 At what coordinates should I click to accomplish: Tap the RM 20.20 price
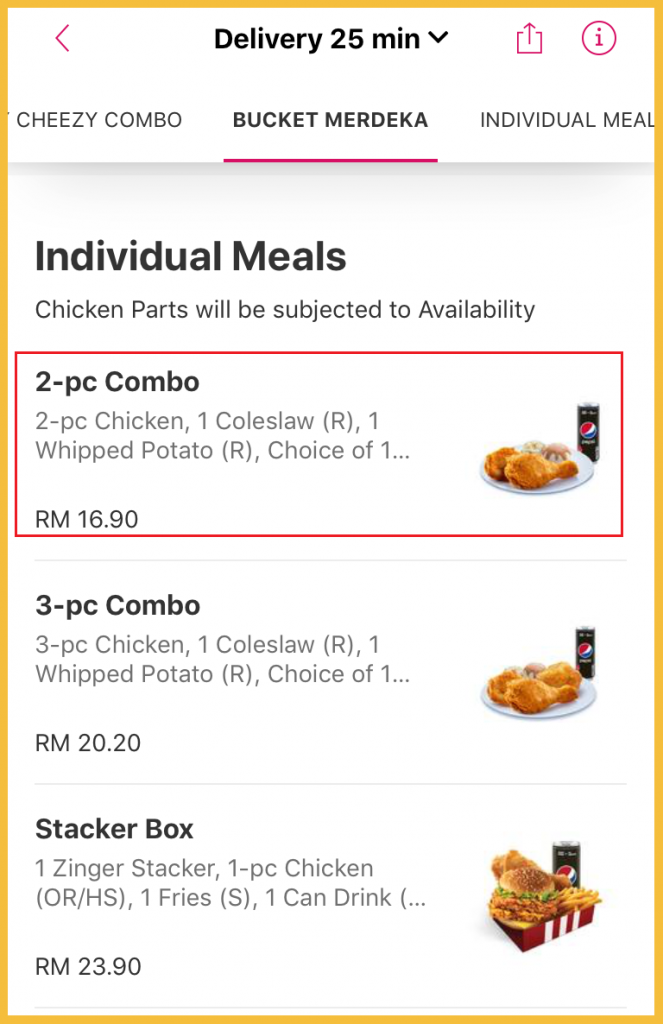88,743
